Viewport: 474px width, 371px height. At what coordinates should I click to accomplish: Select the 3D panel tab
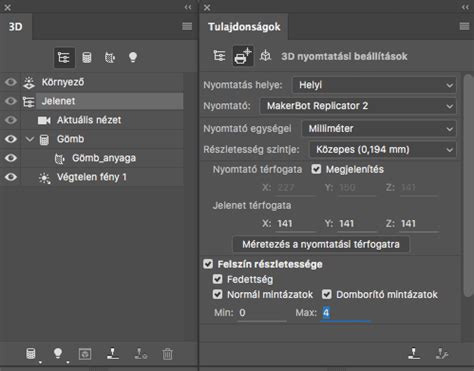tap(16, 27)
